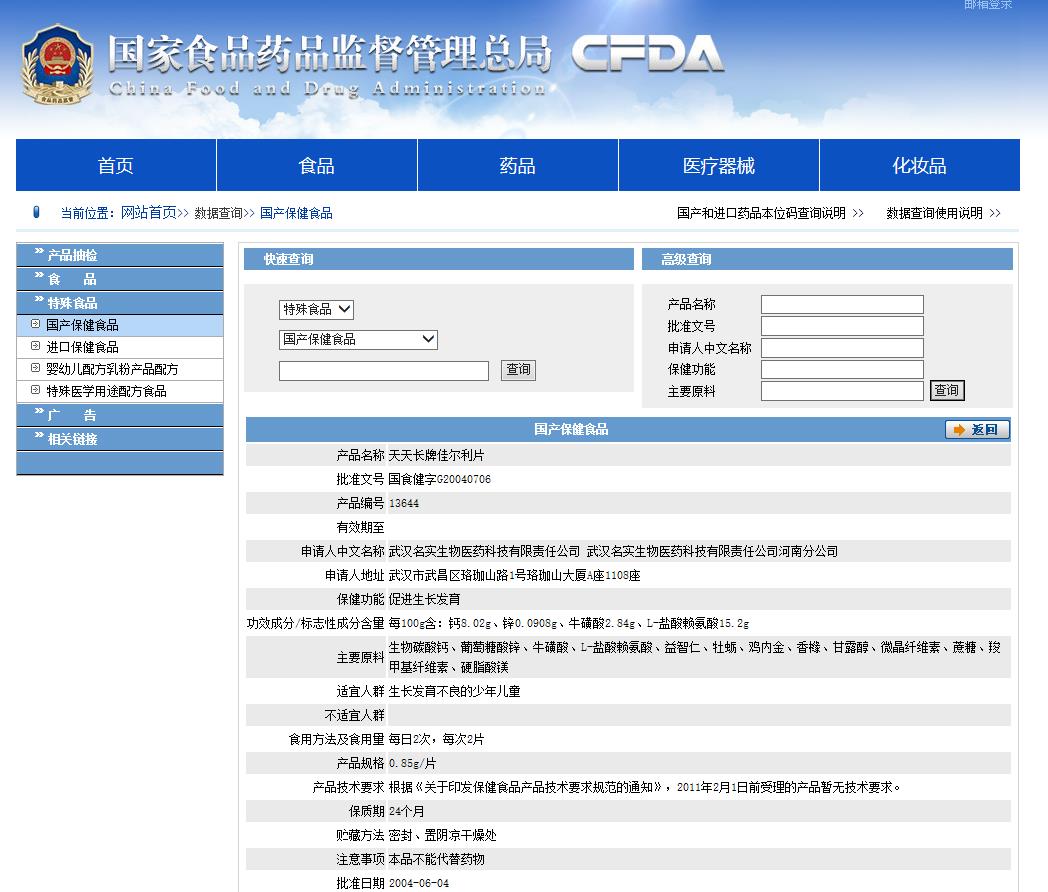Open the 药品 navigation tab
This screenshot has height=892, width=1048.
coord(518,165)
